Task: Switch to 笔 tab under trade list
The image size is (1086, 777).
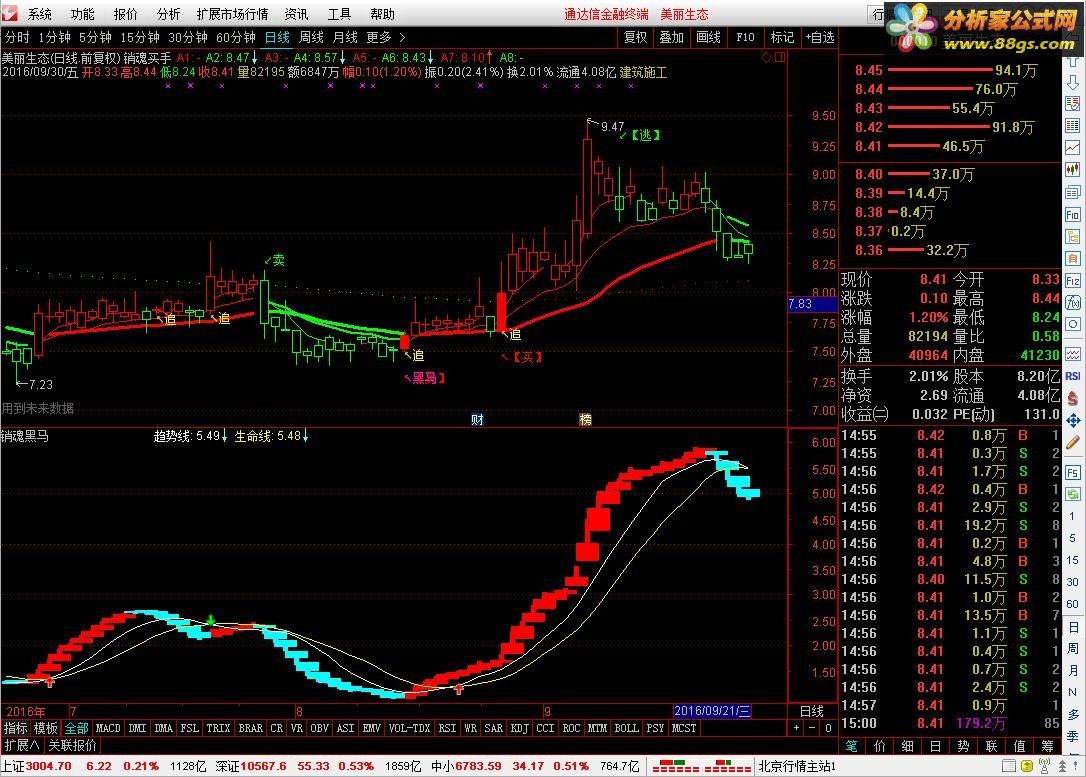Action: point(852,746)
